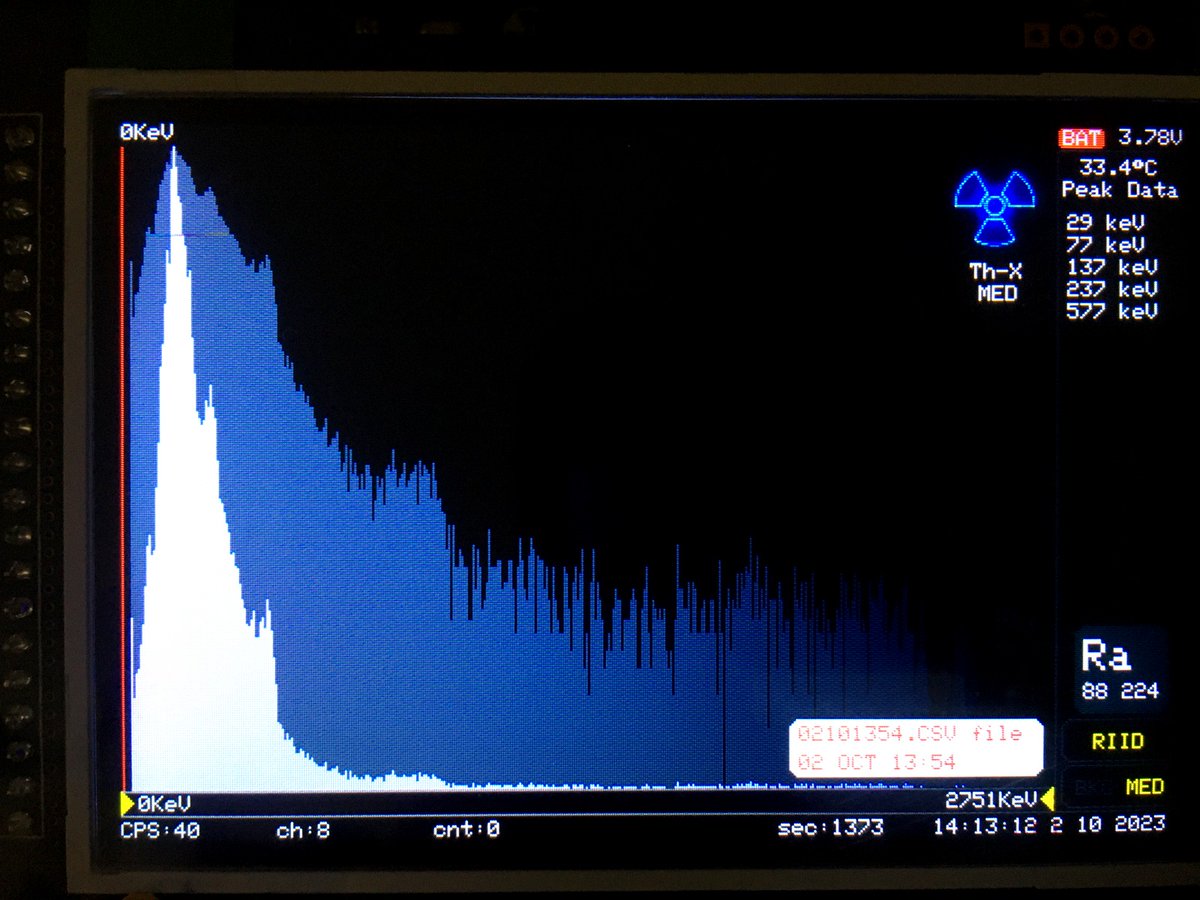The width and height of the screenshot is (1200, 900).
Task: Tap the CPS:40 readout
Action: 160,830
